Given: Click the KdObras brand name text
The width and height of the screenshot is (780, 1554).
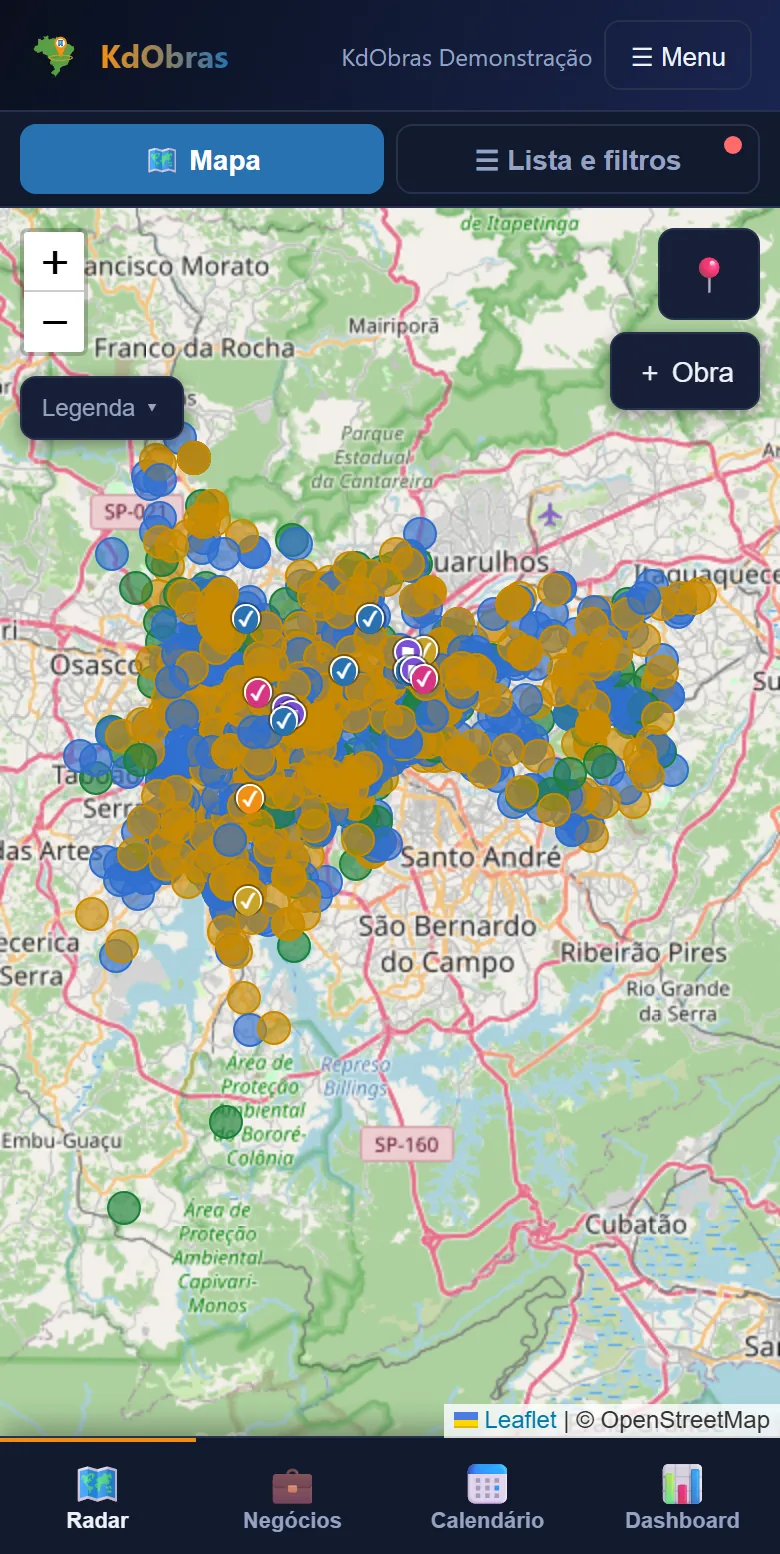Looking at the screenshot, I should click(x=164, y=57).
